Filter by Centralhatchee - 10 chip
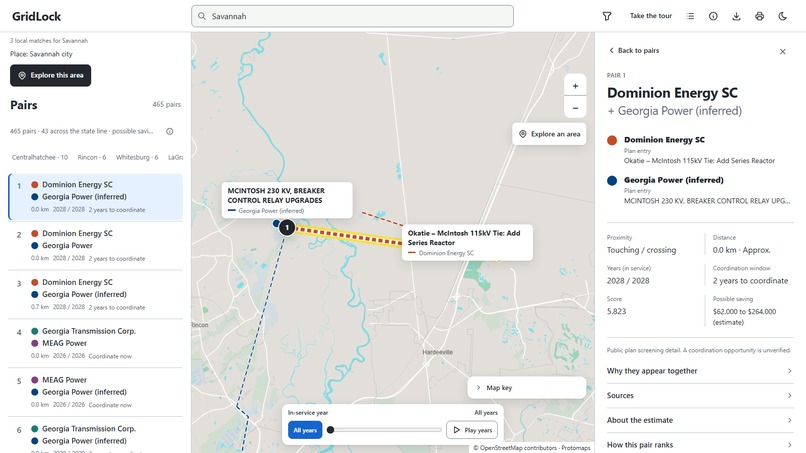806x453 pixels. pyautogui.click(x=40, y=157)
